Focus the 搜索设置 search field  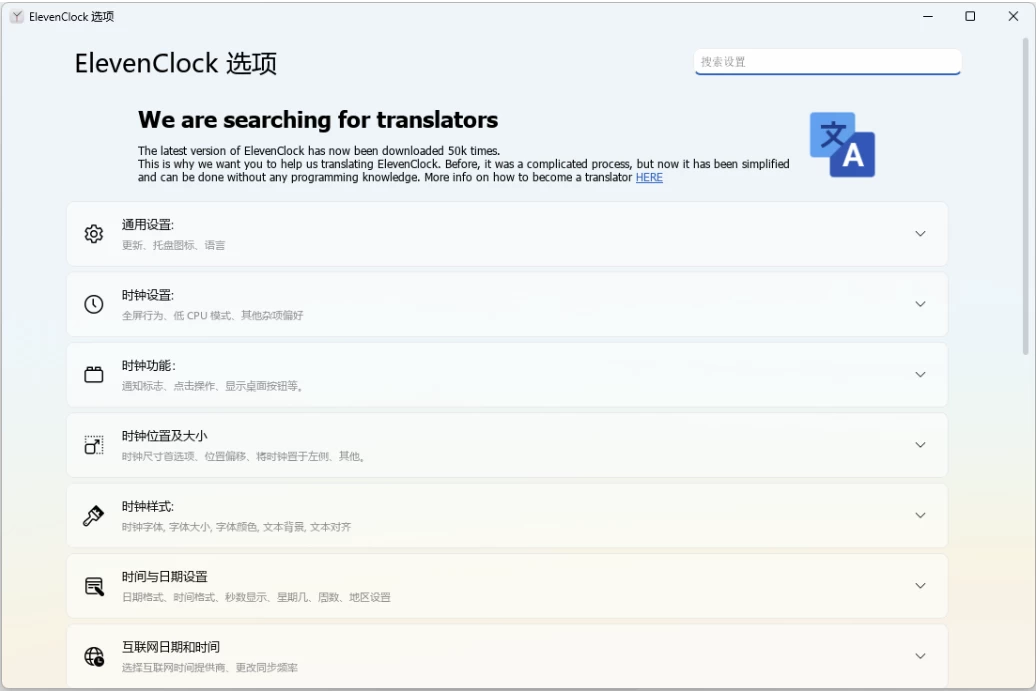tap(827, 62)
